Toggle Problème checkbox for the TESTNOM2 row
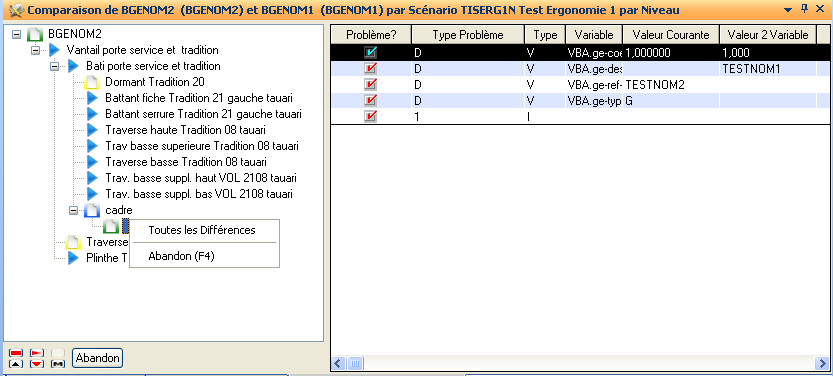The height and width of the screenshot is (376, 833). [x=370, y=84]
